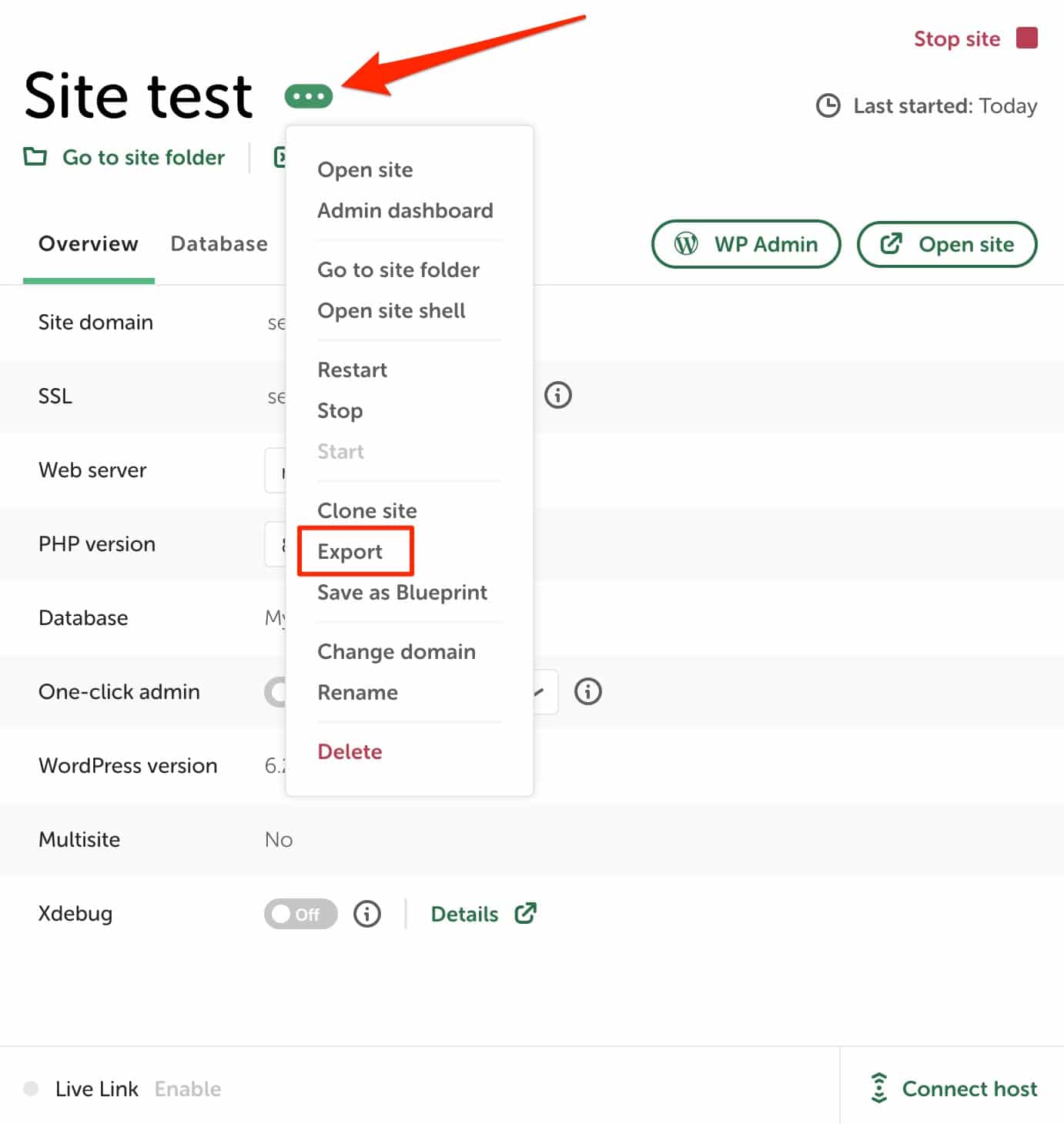Screen dimensions: 1064x1124
Task: Switch to the Database tab
Action: pyautogui.click(x=219, y=243)
